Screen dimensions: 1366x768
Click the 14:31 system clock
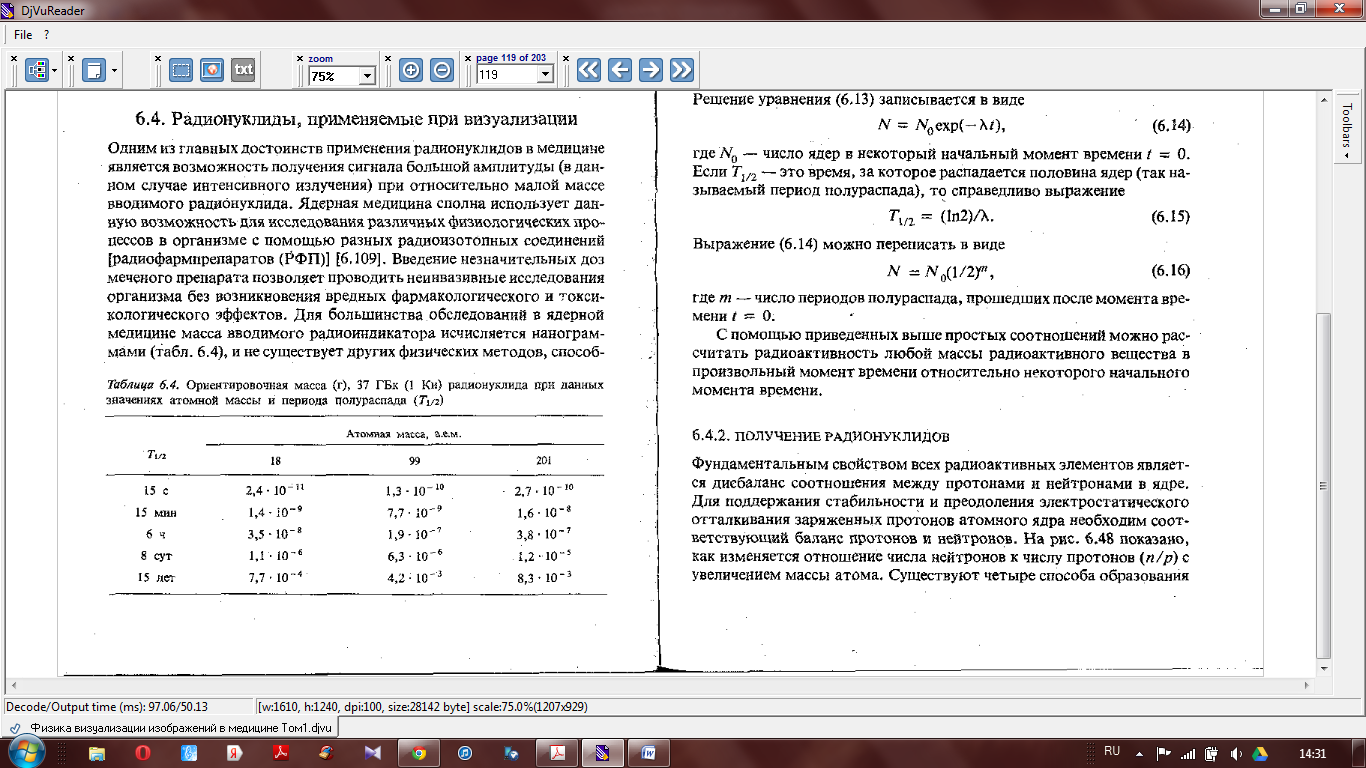[x=1311, y=752]
